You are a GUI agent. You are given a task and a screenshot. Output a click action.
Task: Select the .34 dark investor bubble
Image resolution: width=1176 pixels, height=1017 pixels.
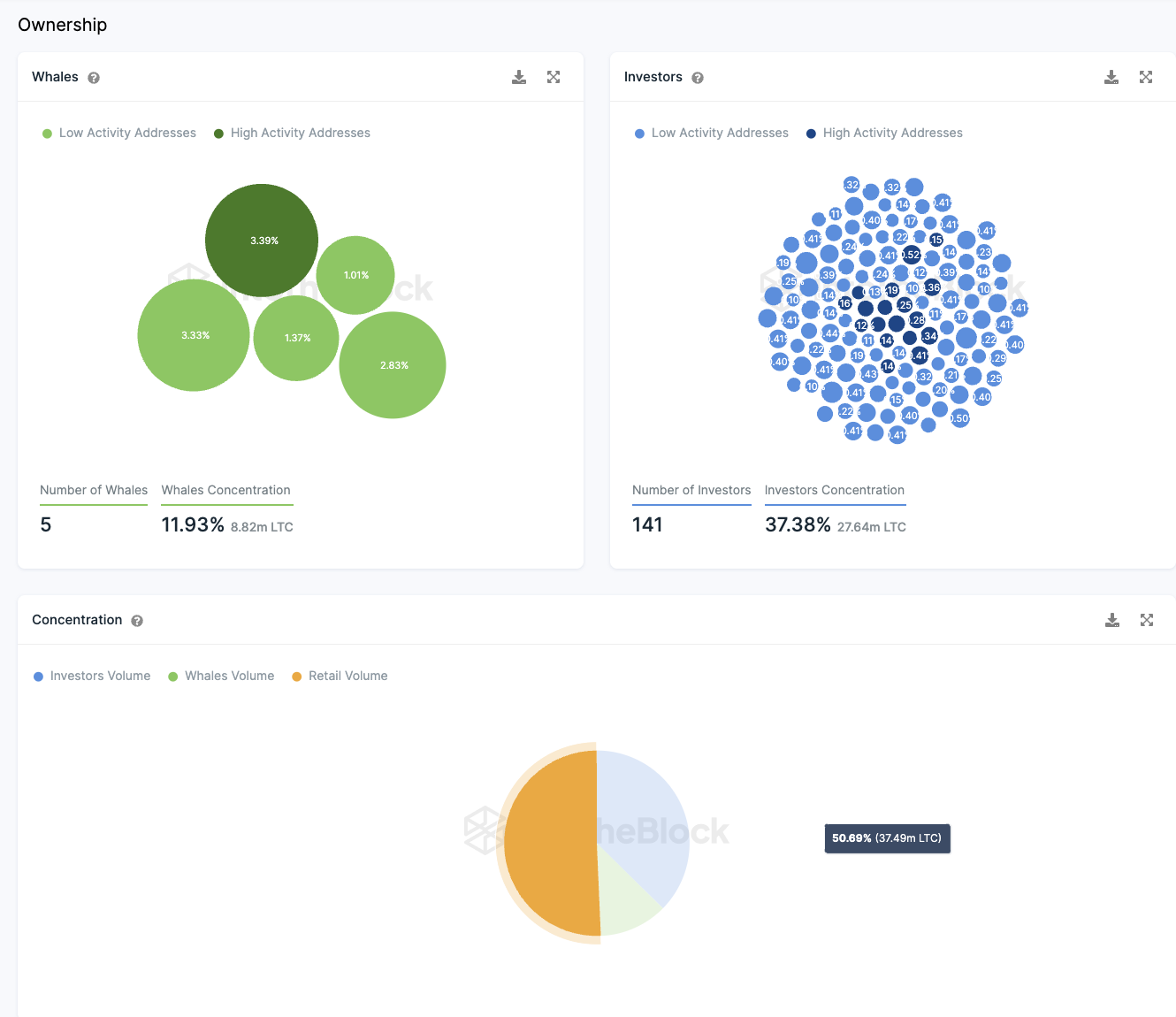(x=929, y=336)
